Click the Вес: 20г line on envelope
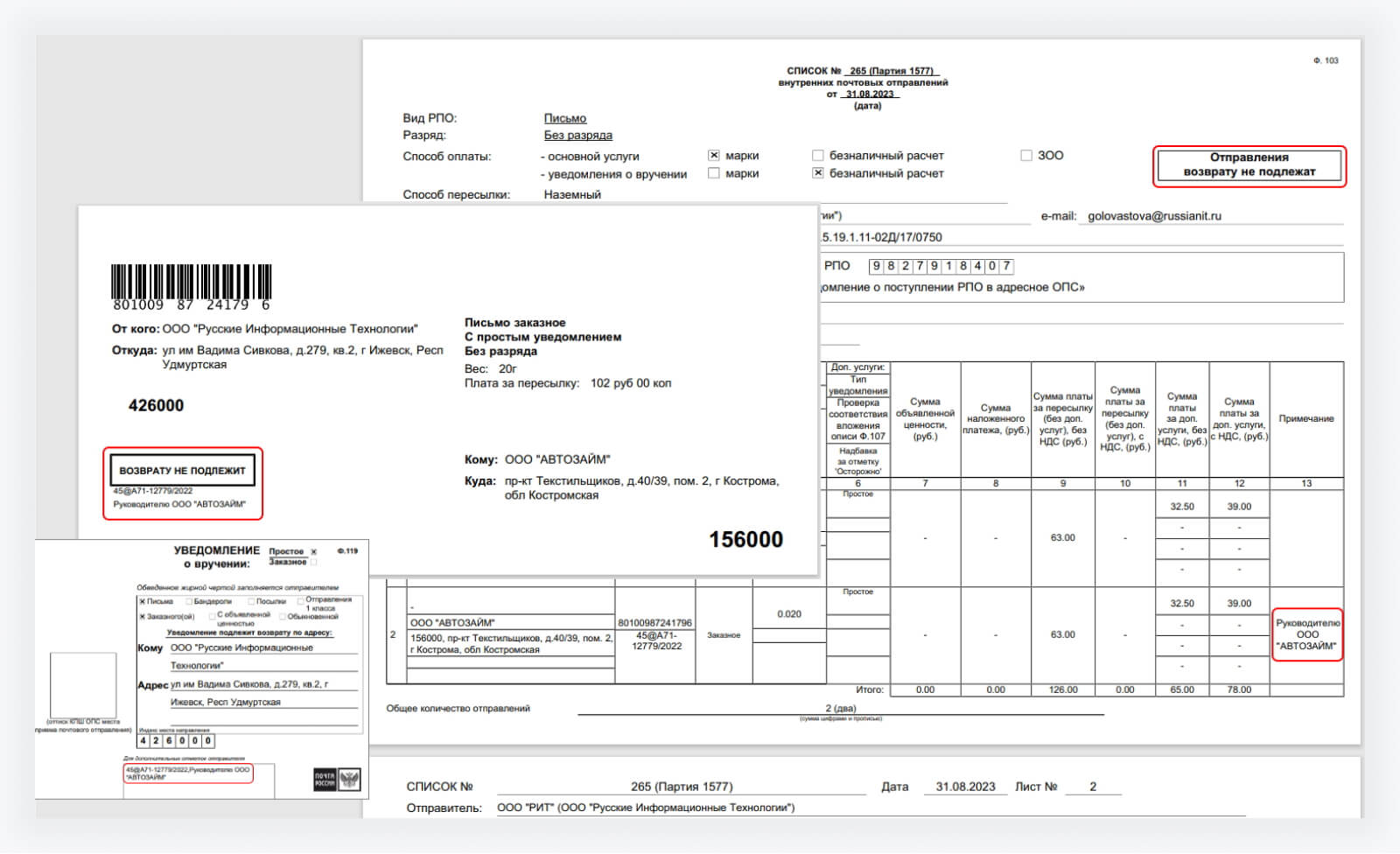This screenshot has width=1400, height=854. pyautogui.click(x=491, y=369)
